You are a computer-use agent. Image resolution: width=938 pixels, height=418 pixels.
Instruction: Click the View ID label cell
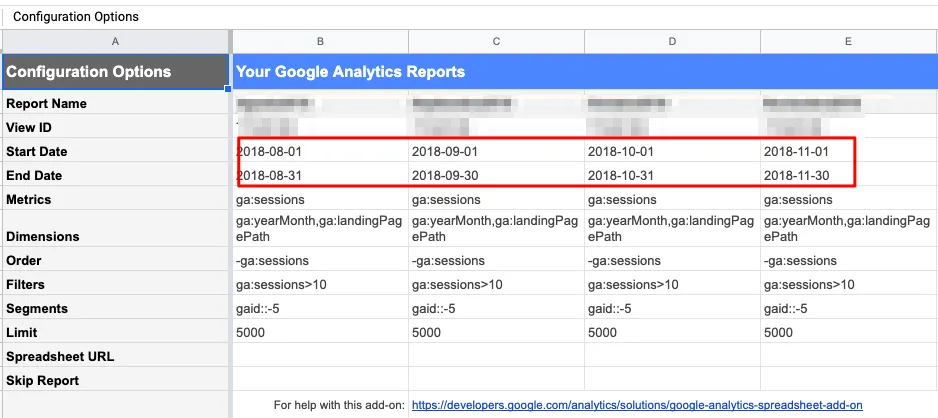(x=115, y=127)
